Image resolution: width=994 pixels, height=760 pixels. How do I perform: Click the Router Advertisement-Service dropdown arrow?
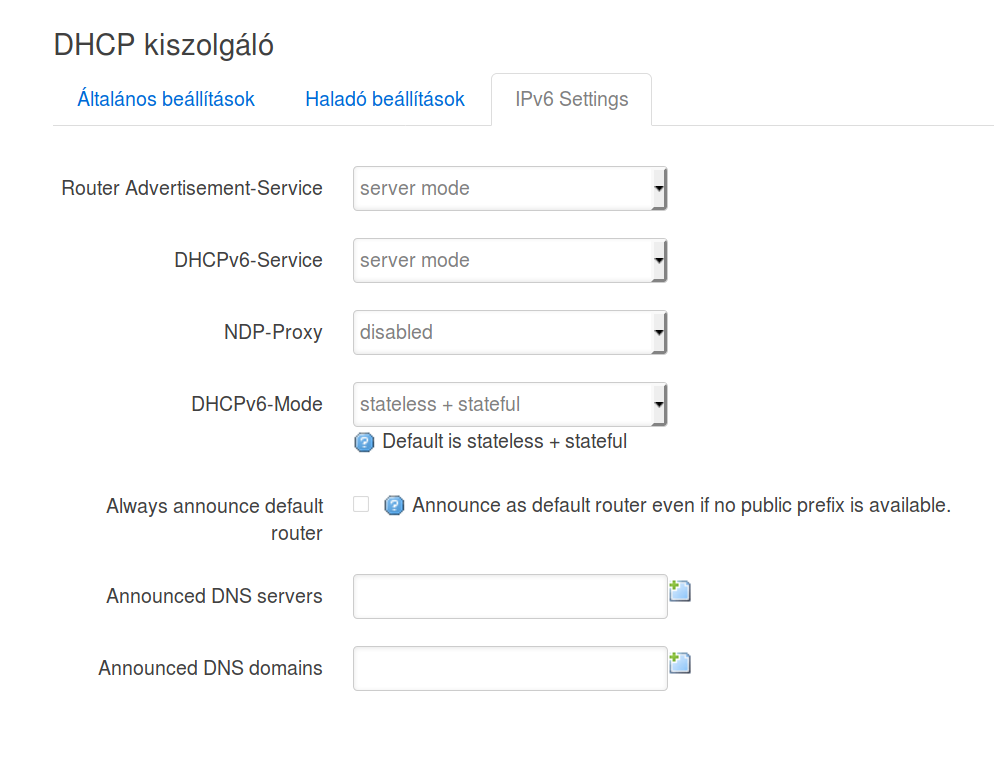click(x=659, y=188)
